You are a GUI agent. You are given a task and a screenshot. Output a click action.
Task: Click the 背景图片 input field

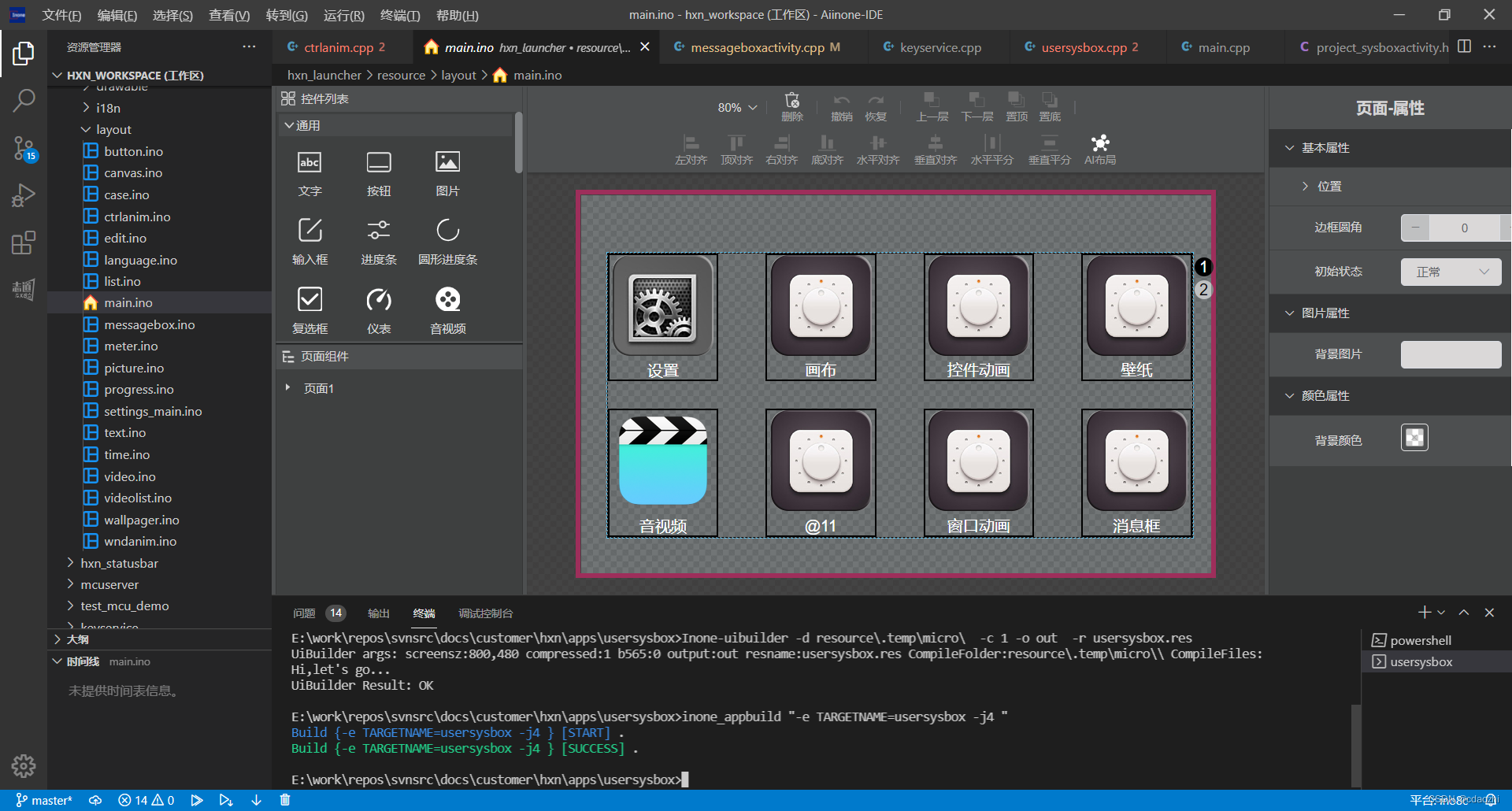pyautogui.click(x=1451, y=354)
